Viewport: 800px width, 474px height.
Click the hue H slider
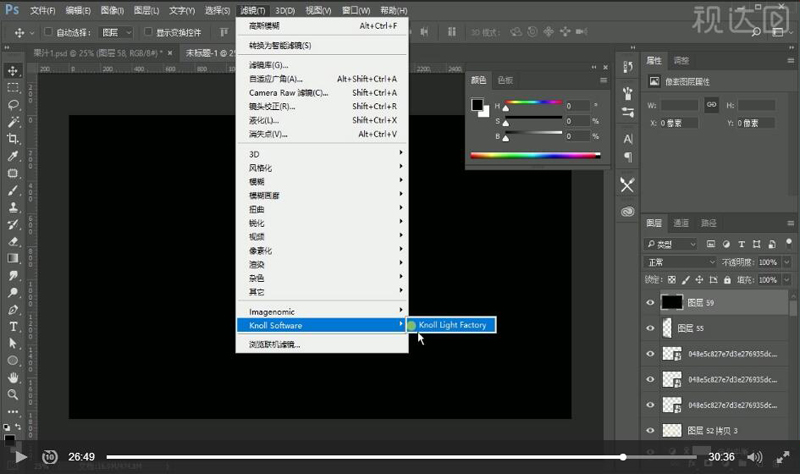click(x=533, y=103)
